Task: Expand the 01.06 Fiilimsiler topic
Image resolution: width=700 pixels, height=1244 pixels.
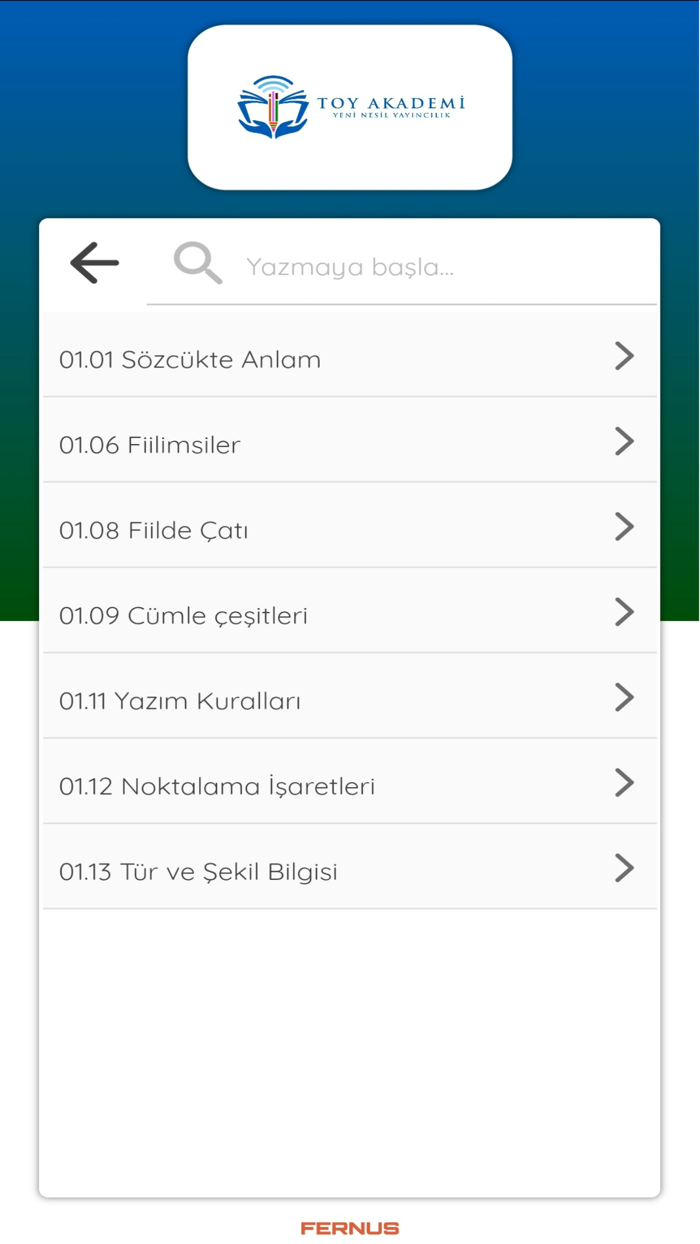Action: tap(623, 441)
